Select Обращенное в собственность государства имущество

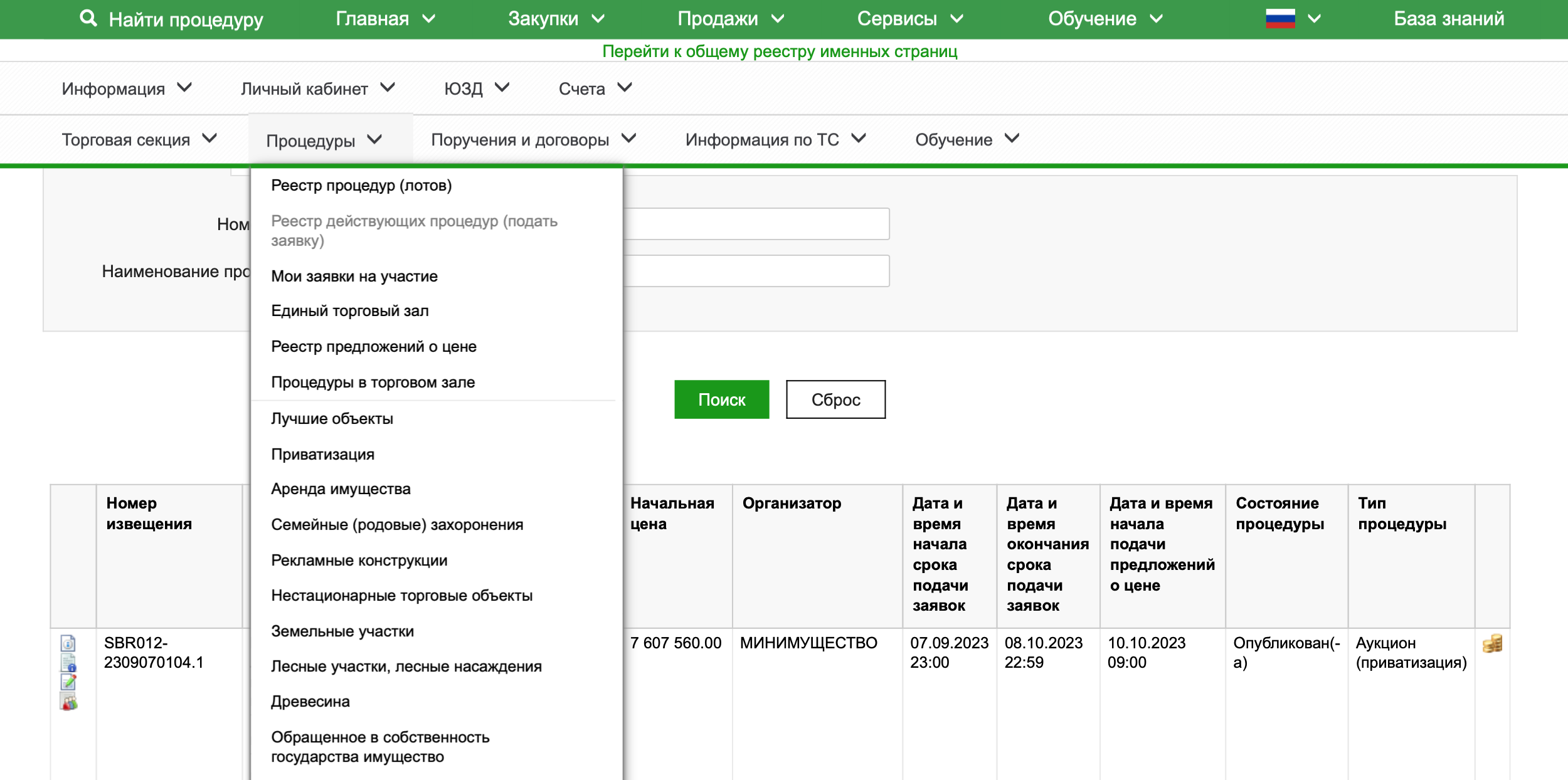click(380, 747)
